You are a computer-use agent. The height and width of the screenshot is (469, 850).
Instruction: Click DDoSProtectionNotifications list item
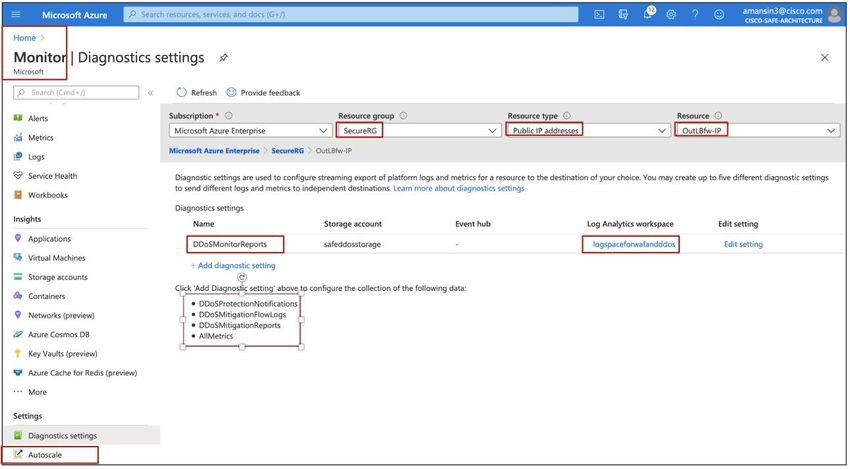248,304
